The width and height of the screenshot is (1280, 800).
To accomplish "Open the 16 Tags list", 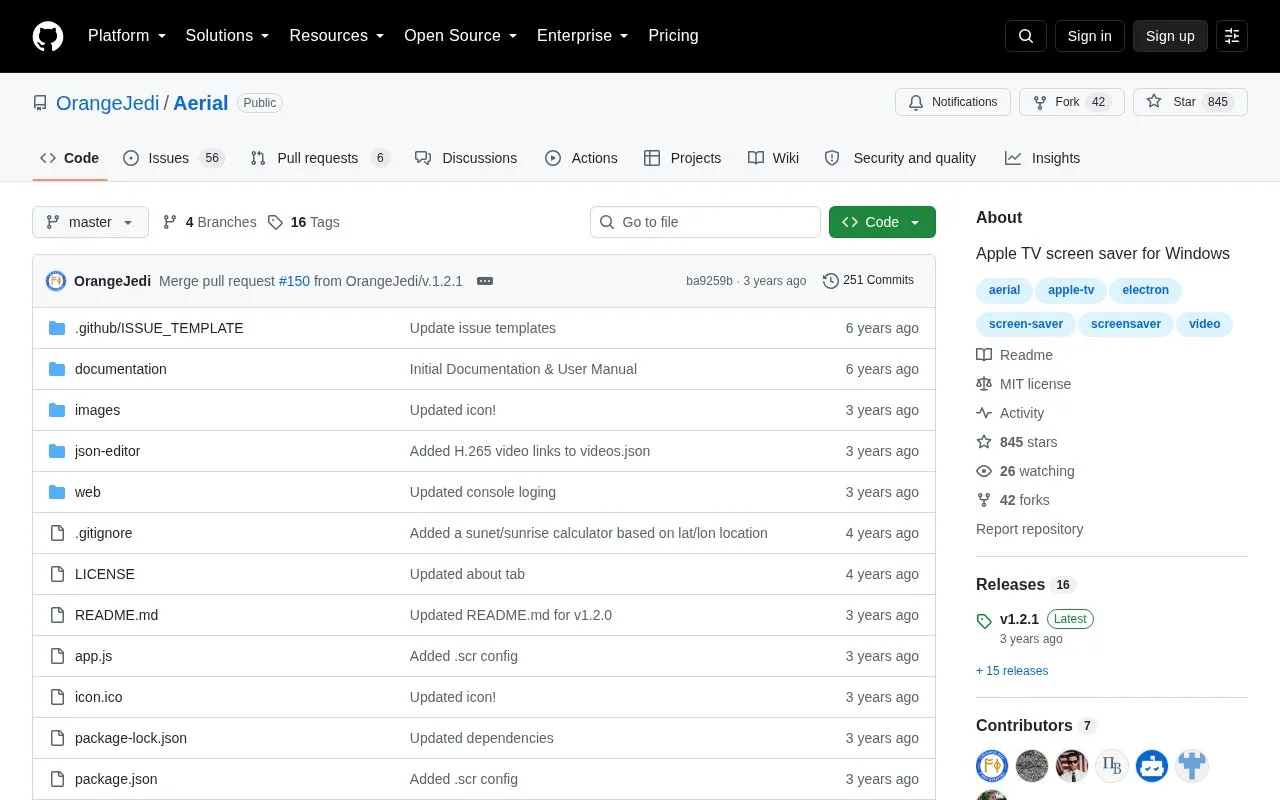I will pos(304,222).
